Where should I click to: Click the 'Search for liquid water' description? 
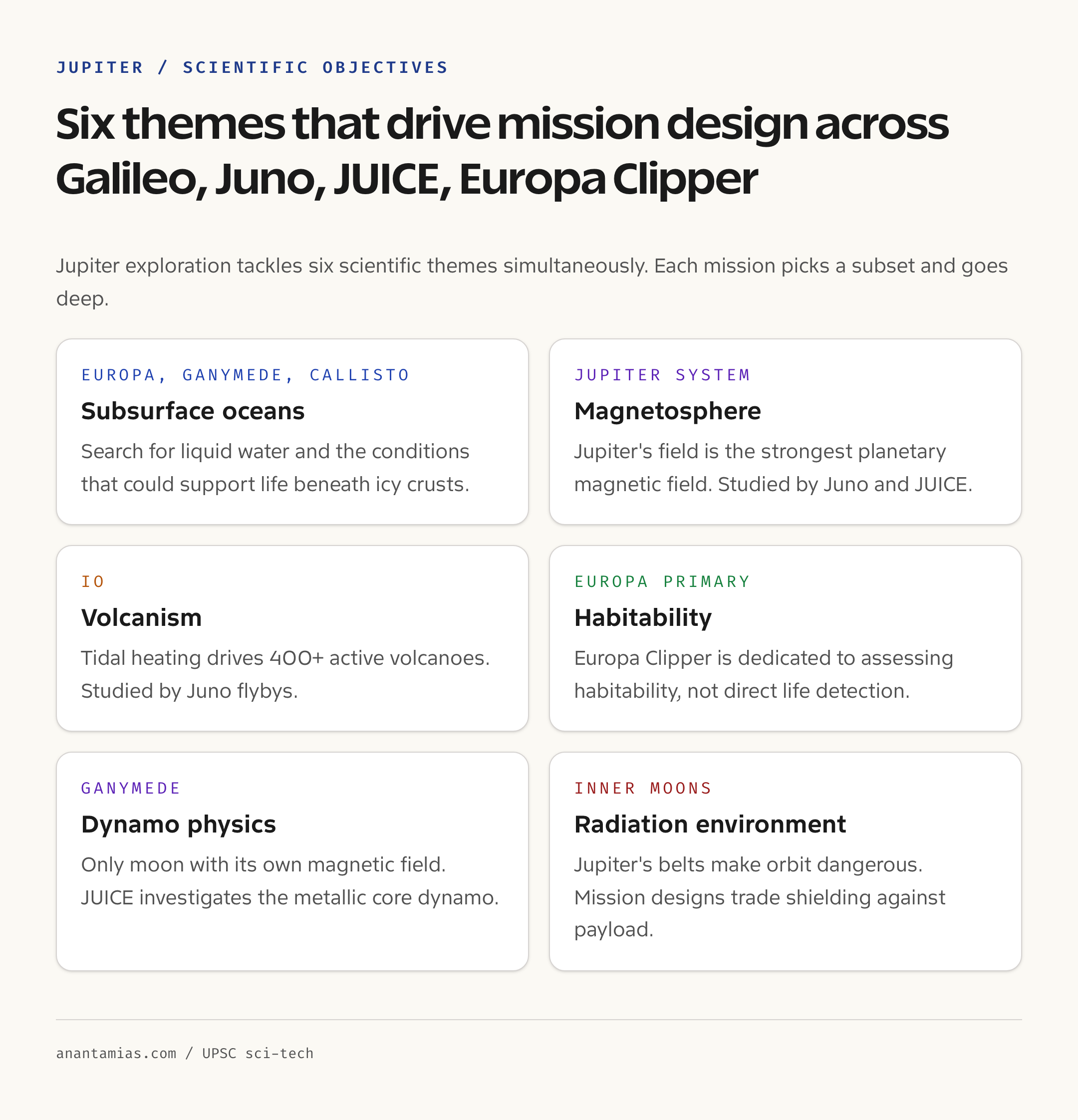pyautogui.click(x=275, y=468)
